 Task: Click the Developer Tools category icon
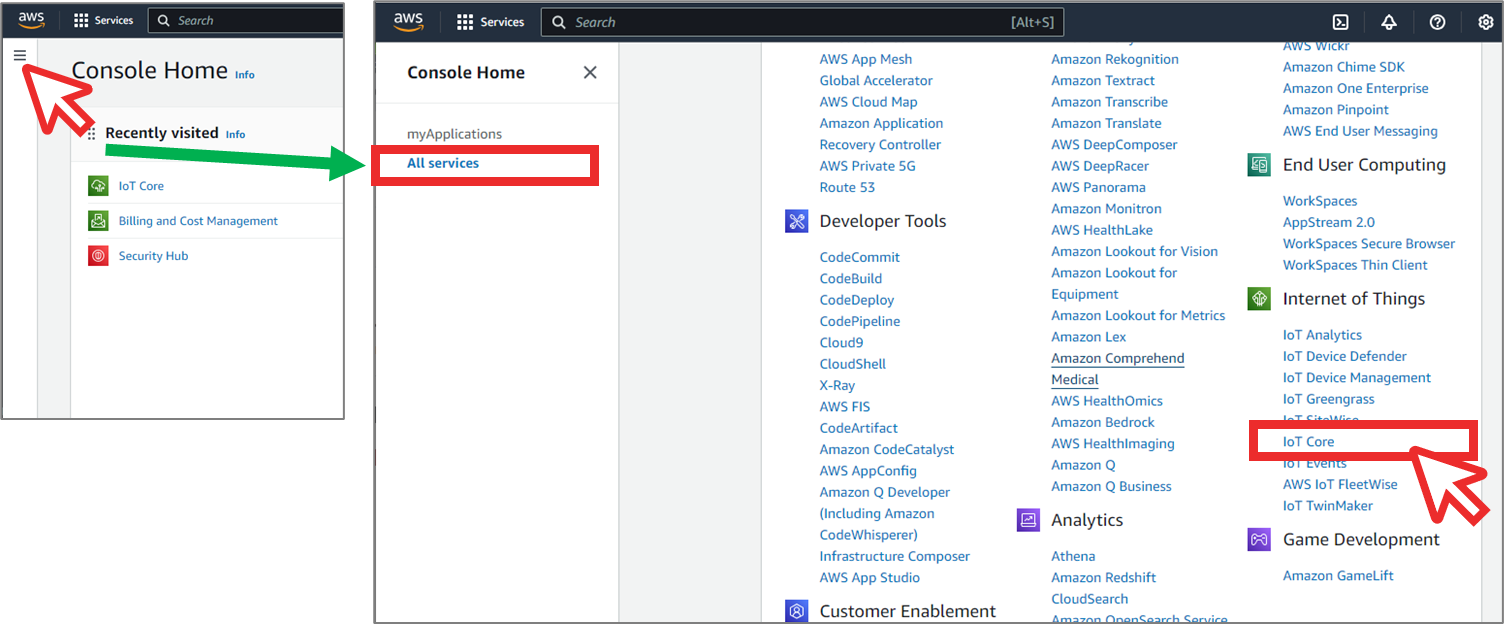797,221
